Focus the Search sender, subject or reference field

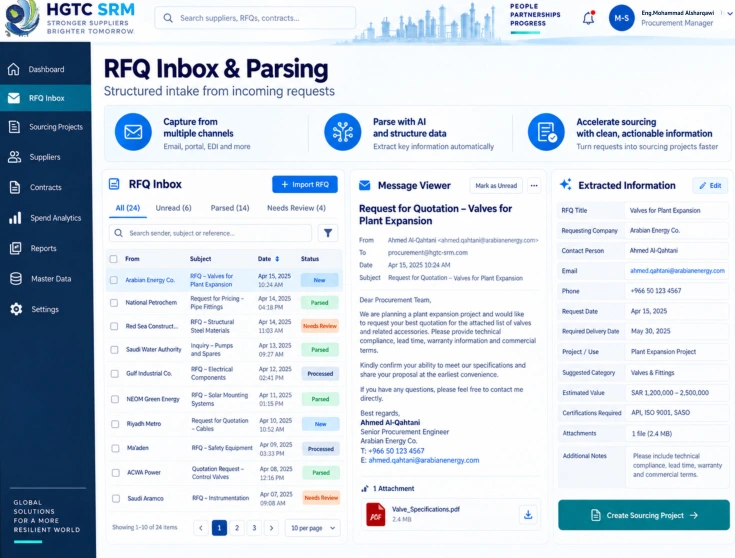point(210,233)
